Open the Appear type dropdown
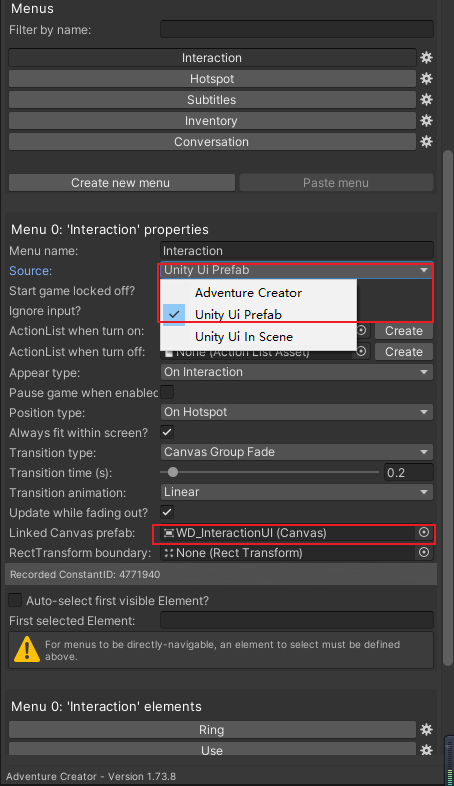This screenshot has height=786, width=454. (297, 372)
